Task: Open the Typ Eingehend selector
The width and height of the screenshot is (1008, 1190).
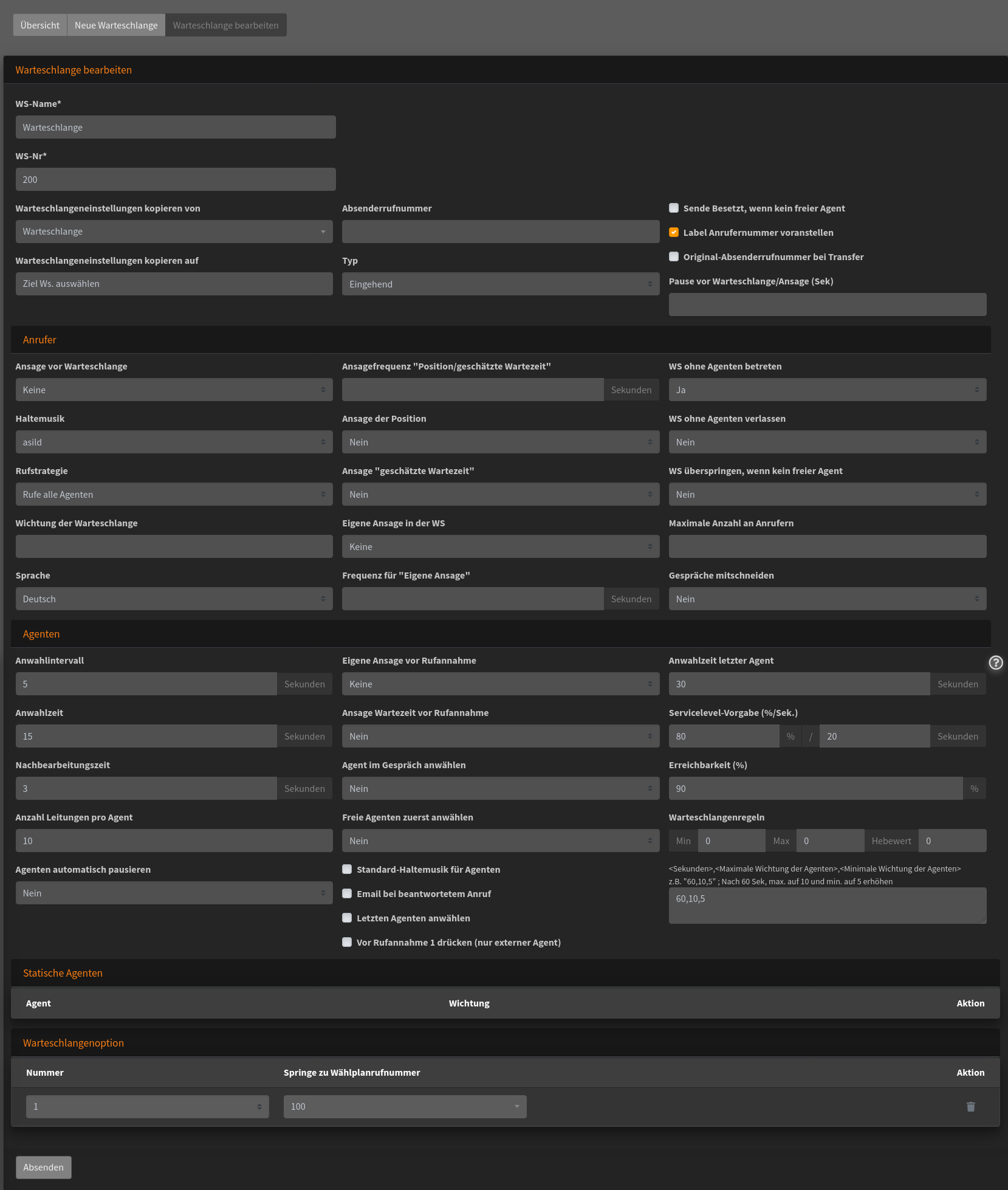Action: click(x=501, y=284)
